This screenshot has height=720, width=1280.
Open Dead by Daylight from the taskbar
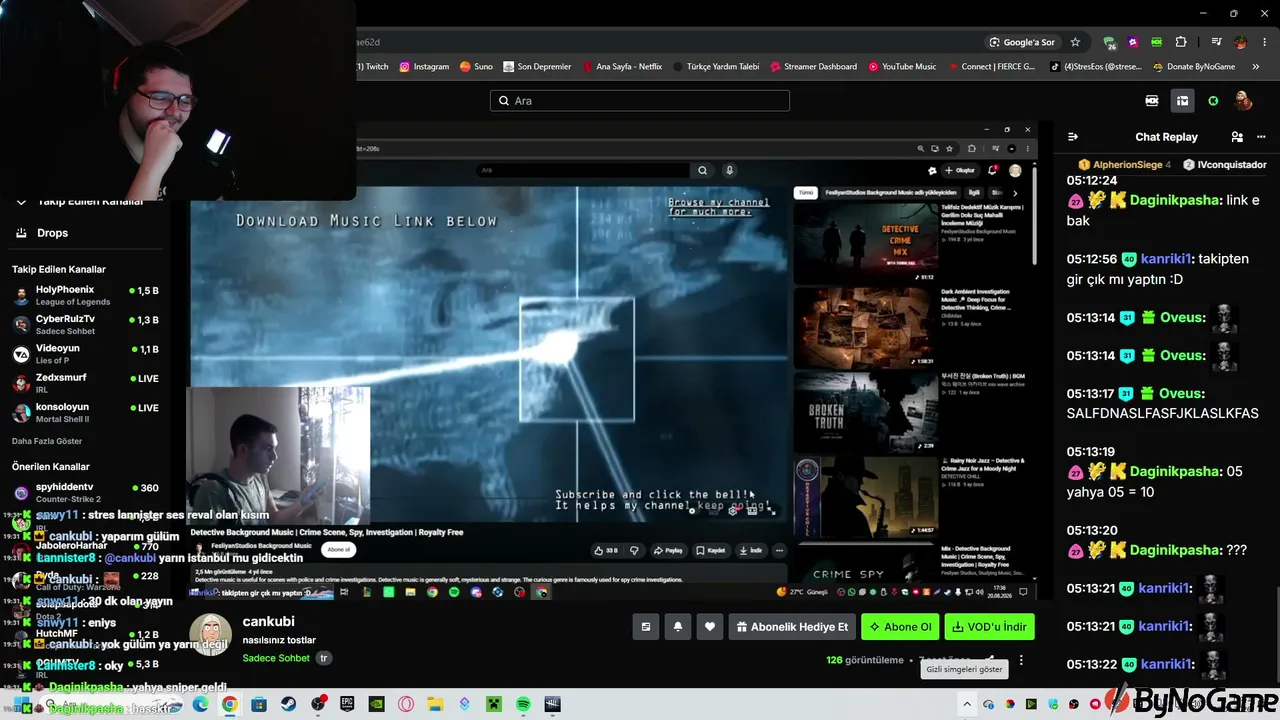pyautogui.click(x=552, y=705)
